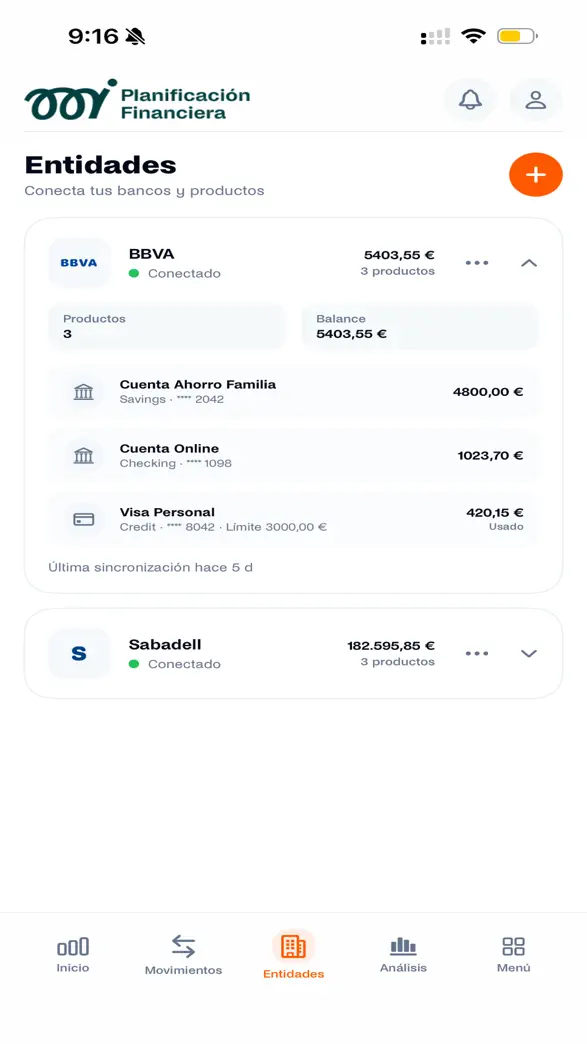Open the Visa Personal credit product
Image resolution: width=587 pixels, height=1044 pixels.
294,519
